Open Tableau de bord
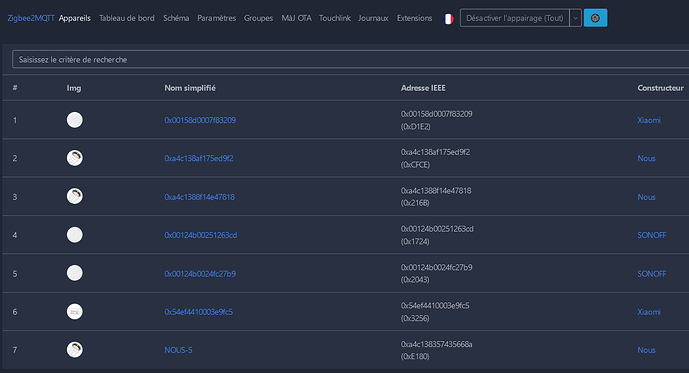Image resolution: width=689 pixels, height=373 pixels. pyautogui.click(x=127, y=18)
